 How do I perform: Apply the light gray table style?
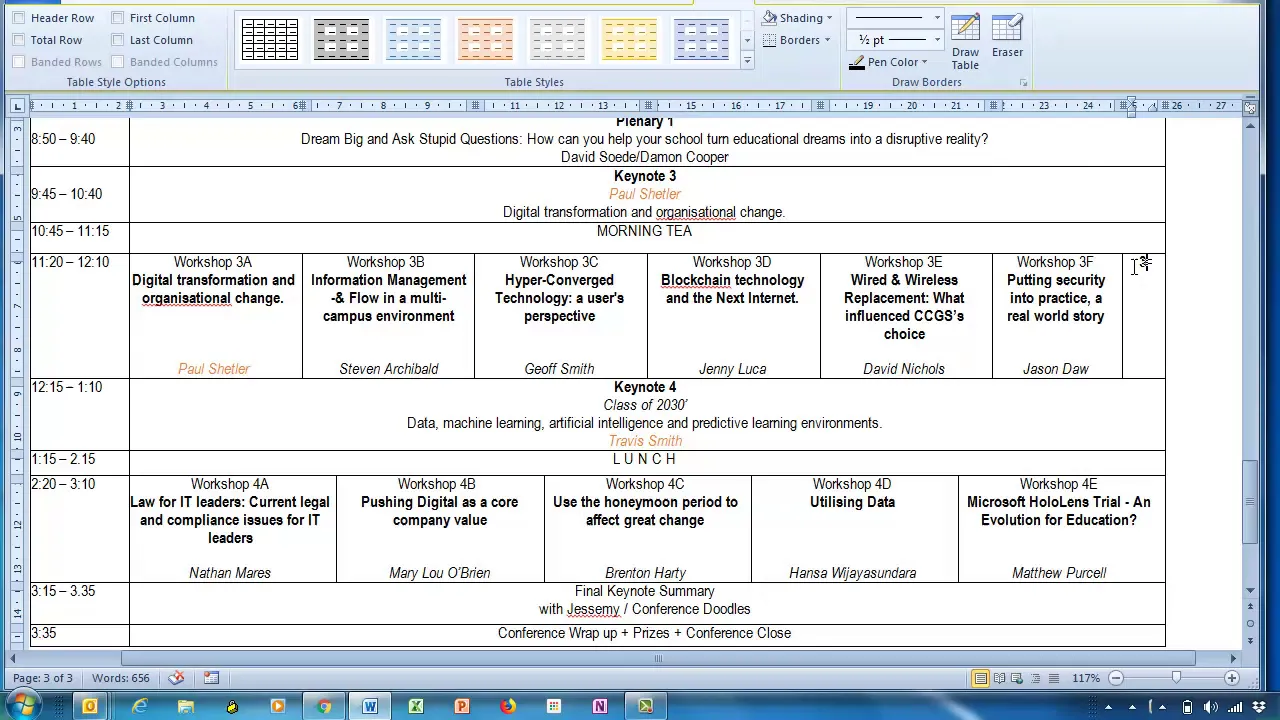coord(558,40)
